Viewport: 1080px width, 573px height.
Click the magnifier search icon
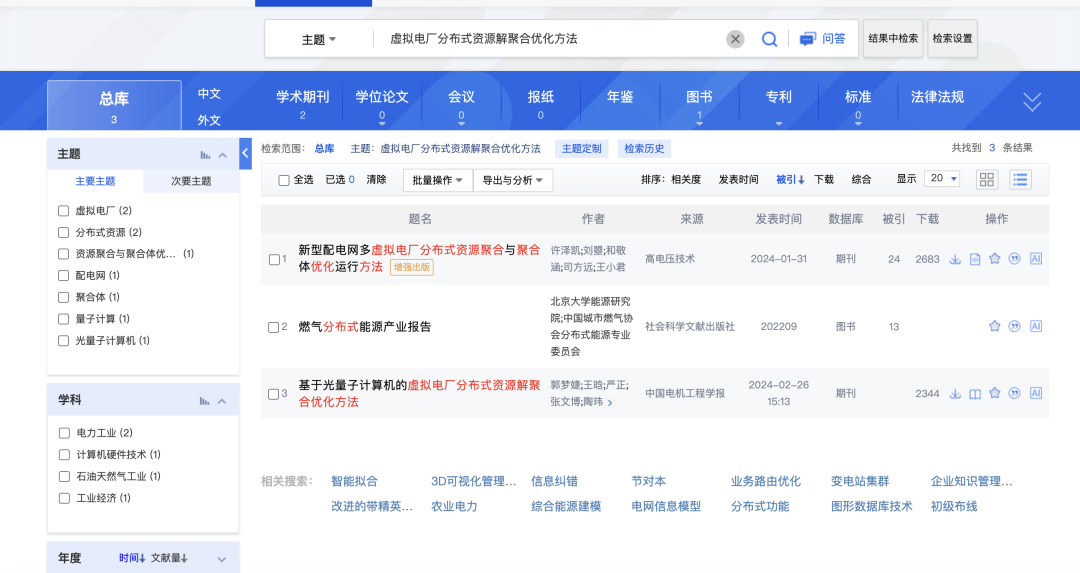coord(769,39)
